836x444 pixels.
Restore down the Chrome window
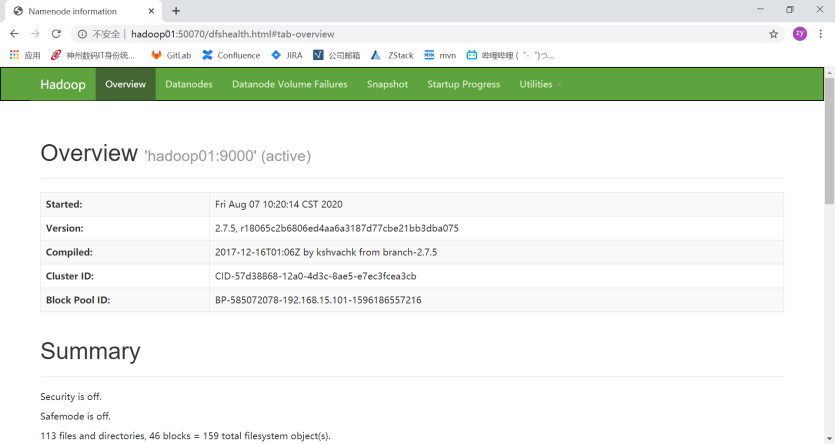[x=790, y=9]
